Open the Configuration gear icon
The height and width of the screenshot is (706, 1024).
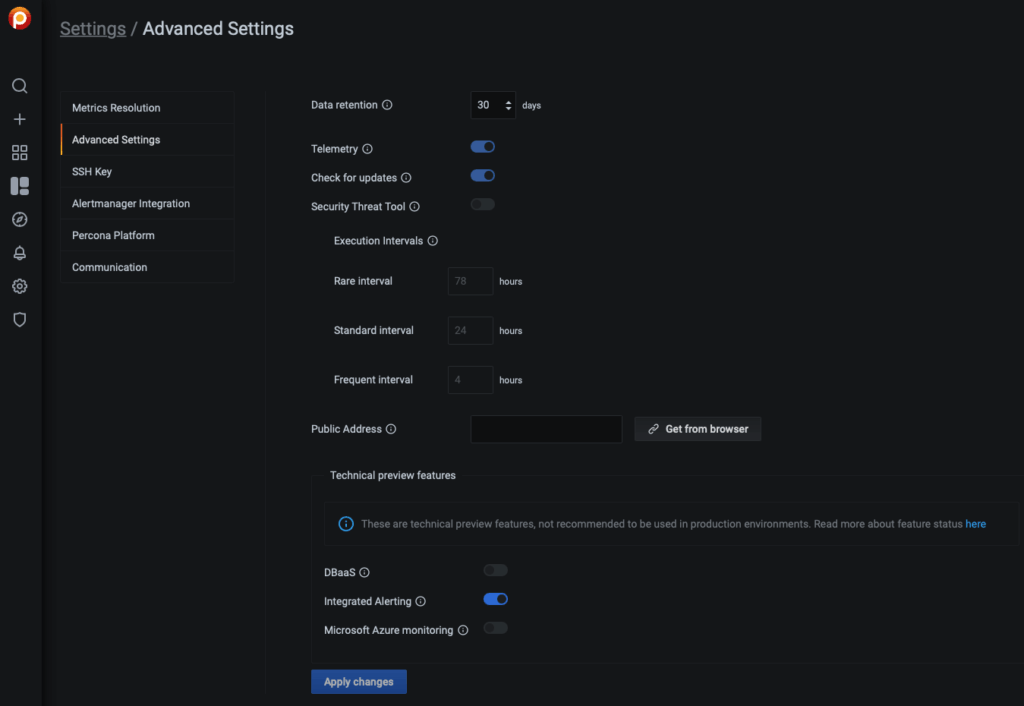[x=20, y=286]
